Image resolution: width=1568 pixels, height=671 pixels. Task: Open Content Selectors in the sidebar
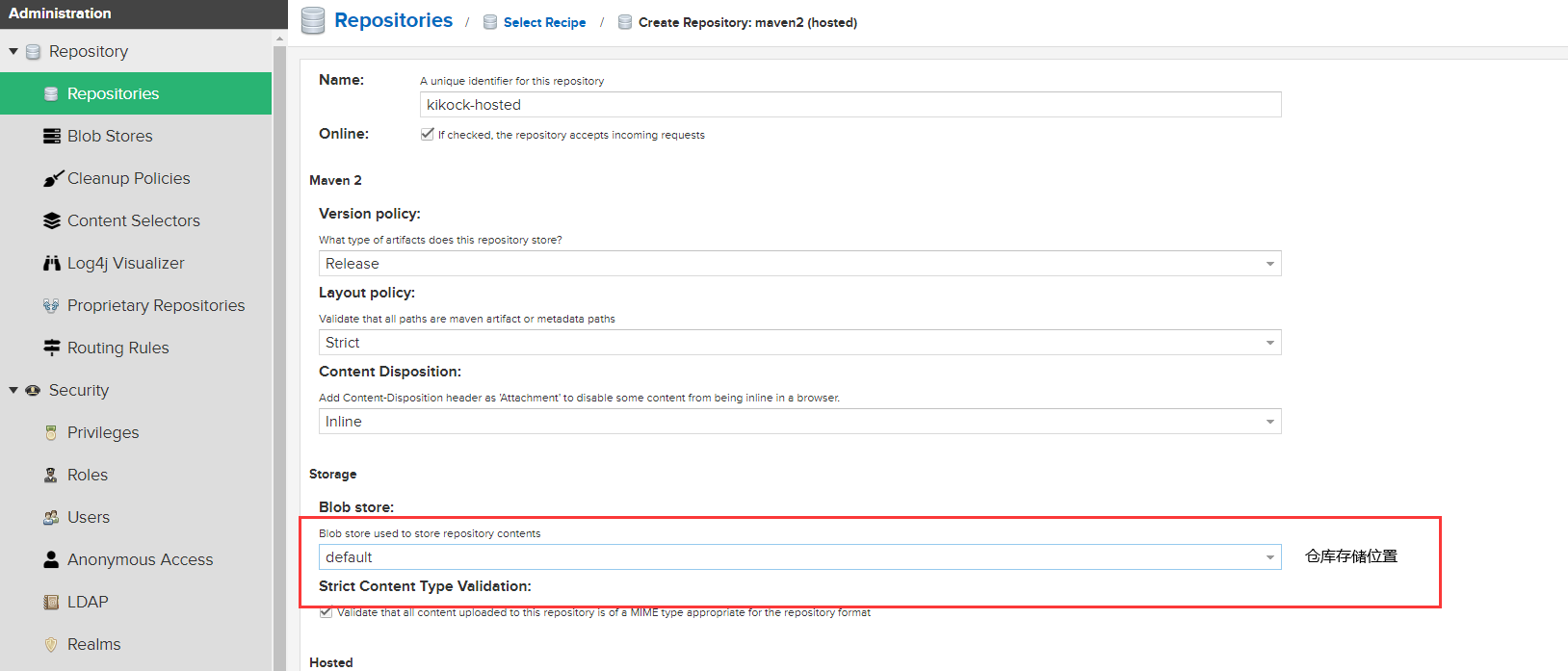click(x=136, y=220)
